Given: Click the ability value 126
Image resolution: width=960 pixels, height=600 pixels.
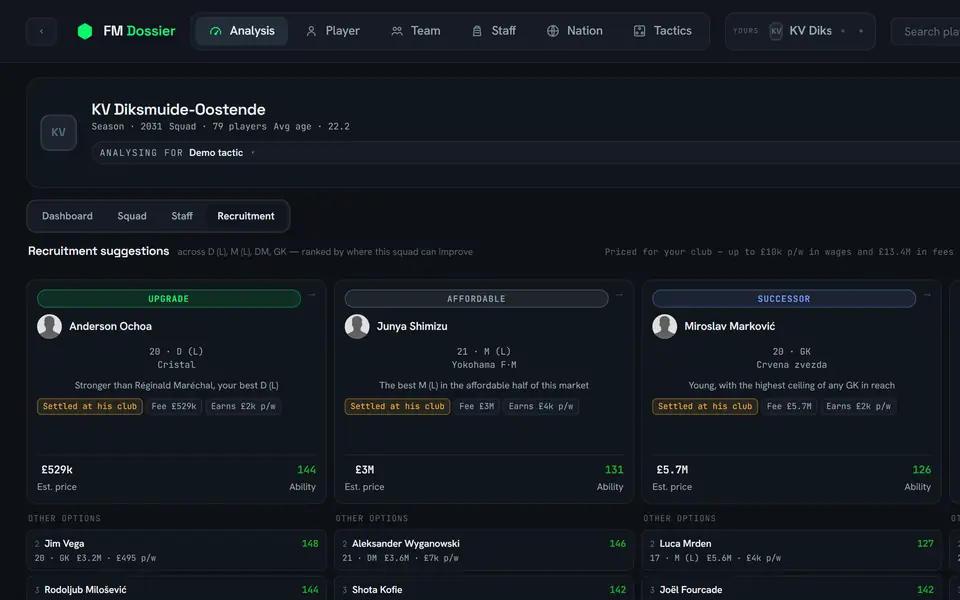Looking at the screenshot, I should click(x=921, y=470).
